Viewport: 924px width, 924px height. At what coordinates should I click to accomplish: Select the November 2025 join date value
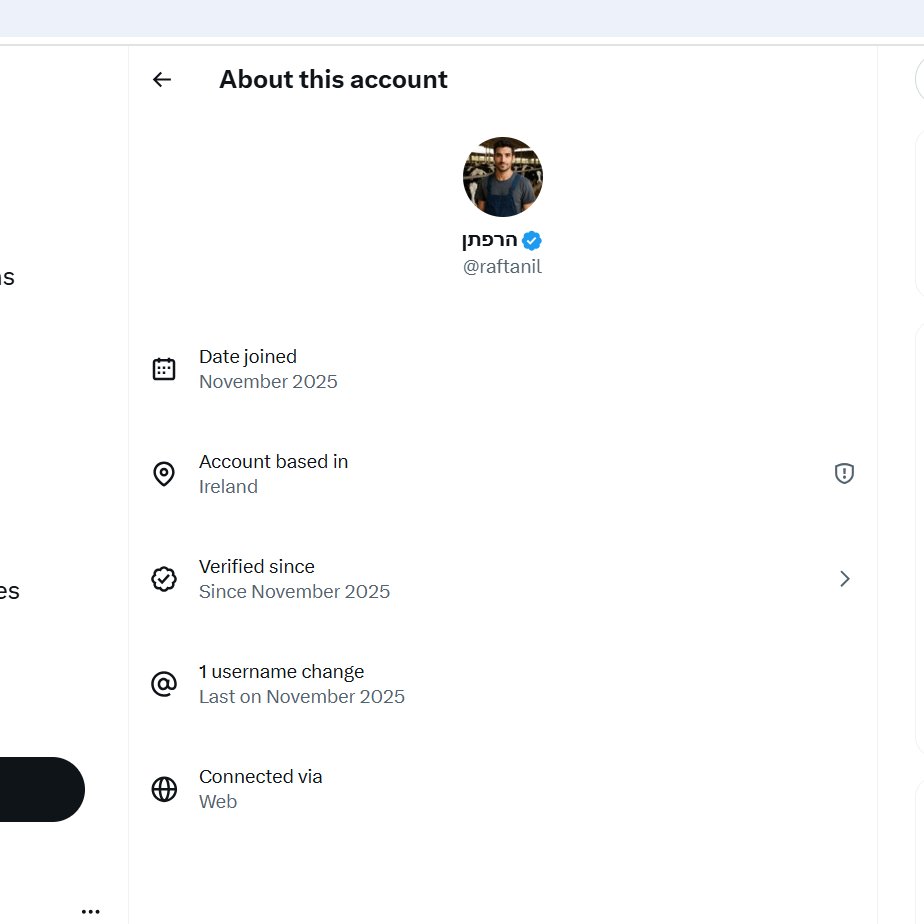(268, 382)
